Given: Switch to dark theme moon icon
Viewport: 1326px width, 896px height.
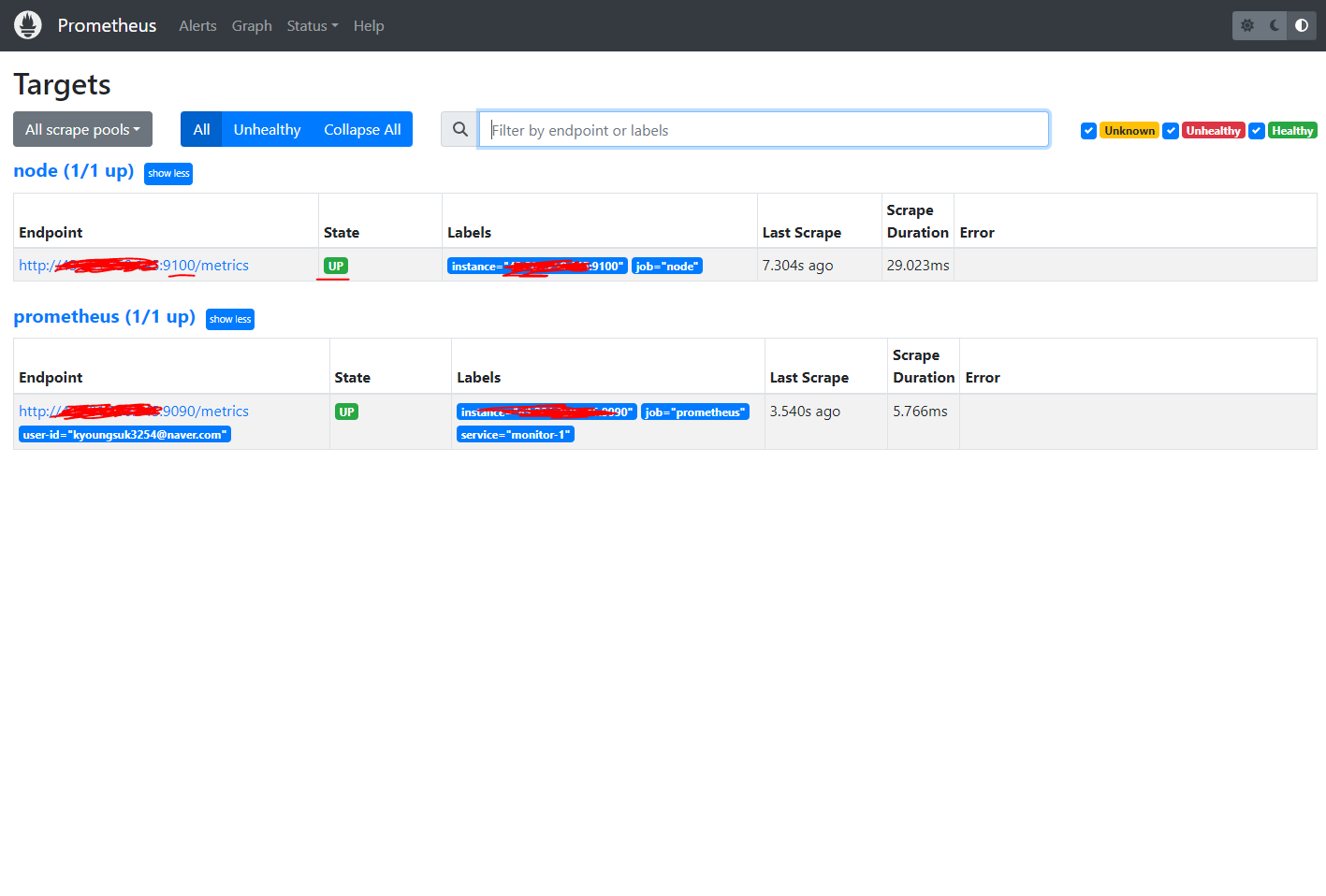Looking at the screenshot, I should point(1275,25).
